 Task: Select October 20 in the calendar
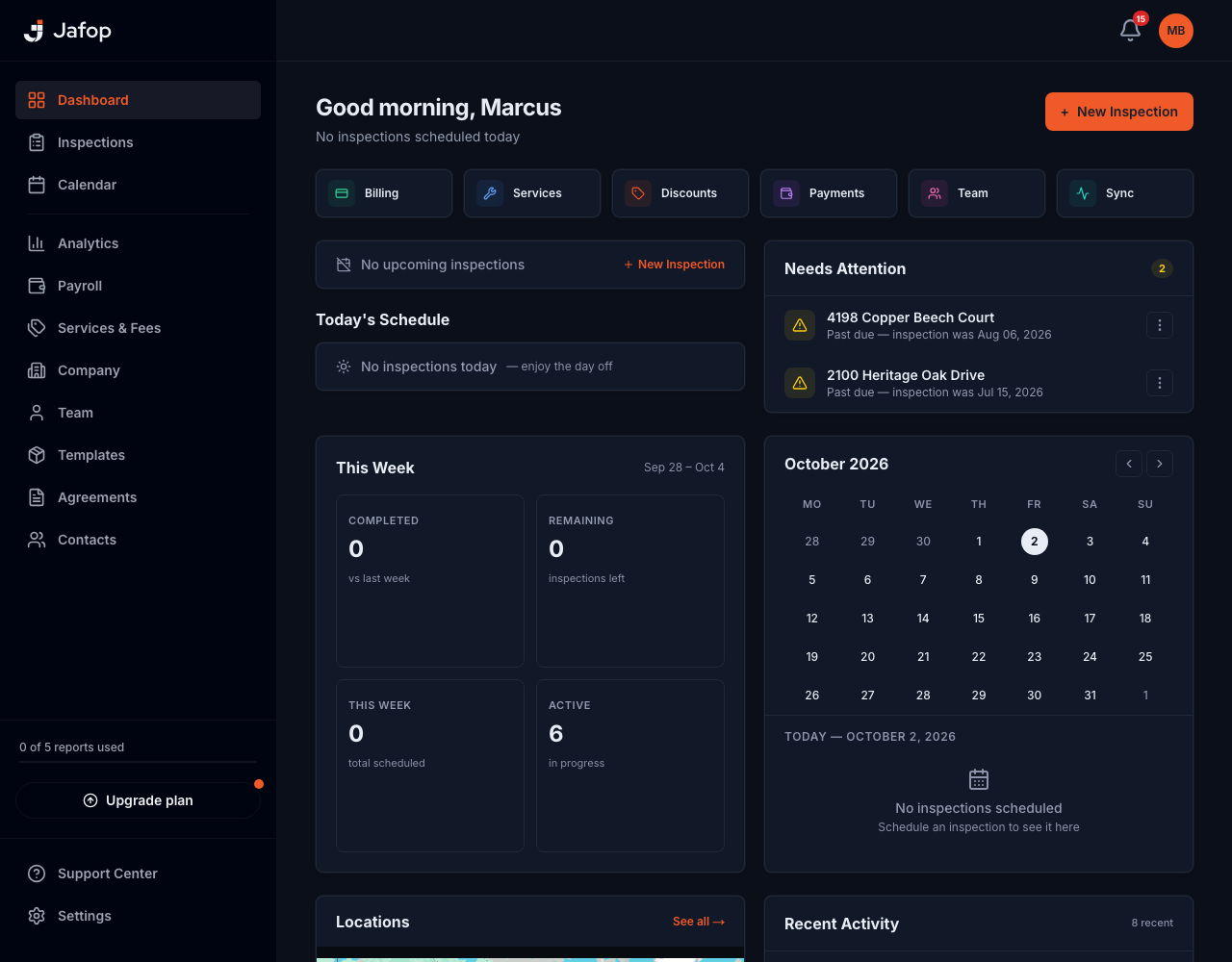click(867, 657)
